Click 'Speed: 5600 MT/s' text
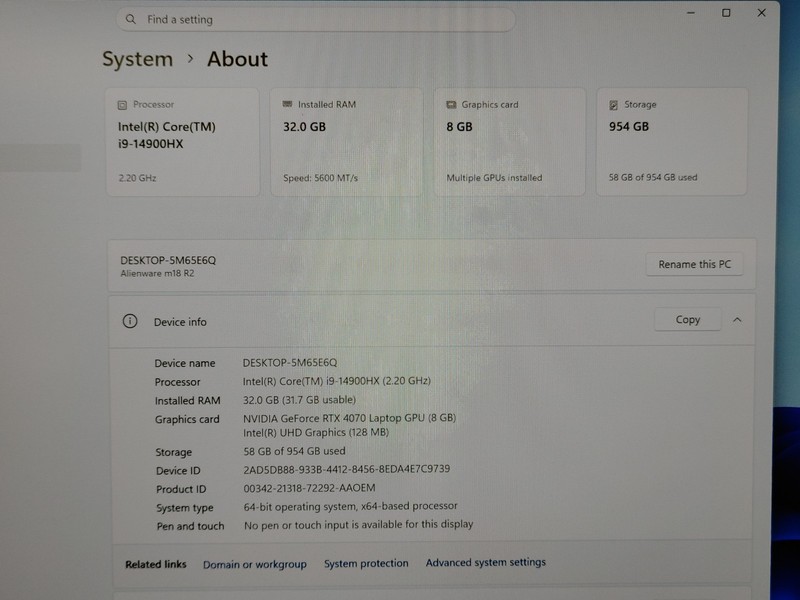Image resolution: width=800 pixels, height=600 pixels. point(320,178)
